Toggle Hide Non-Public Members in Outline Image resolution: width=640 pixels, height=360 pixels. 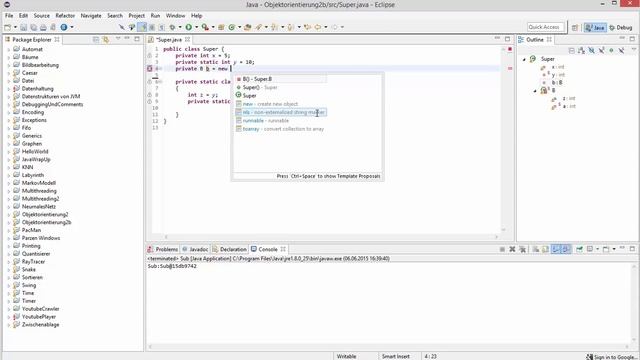(x=611, y=50)
